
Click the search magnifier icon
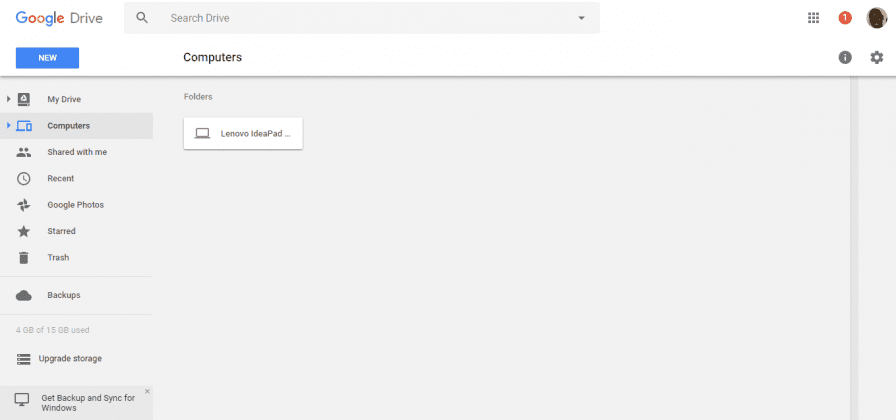click(x=142, y=18)
